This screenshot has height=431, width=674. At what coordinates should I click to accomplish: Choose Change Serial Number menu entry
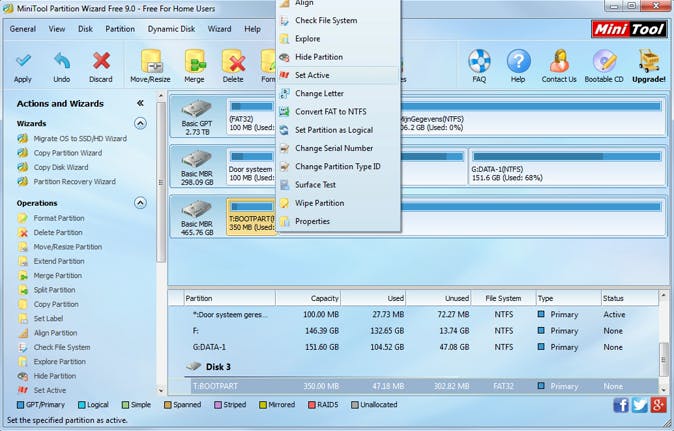(337, 148)
